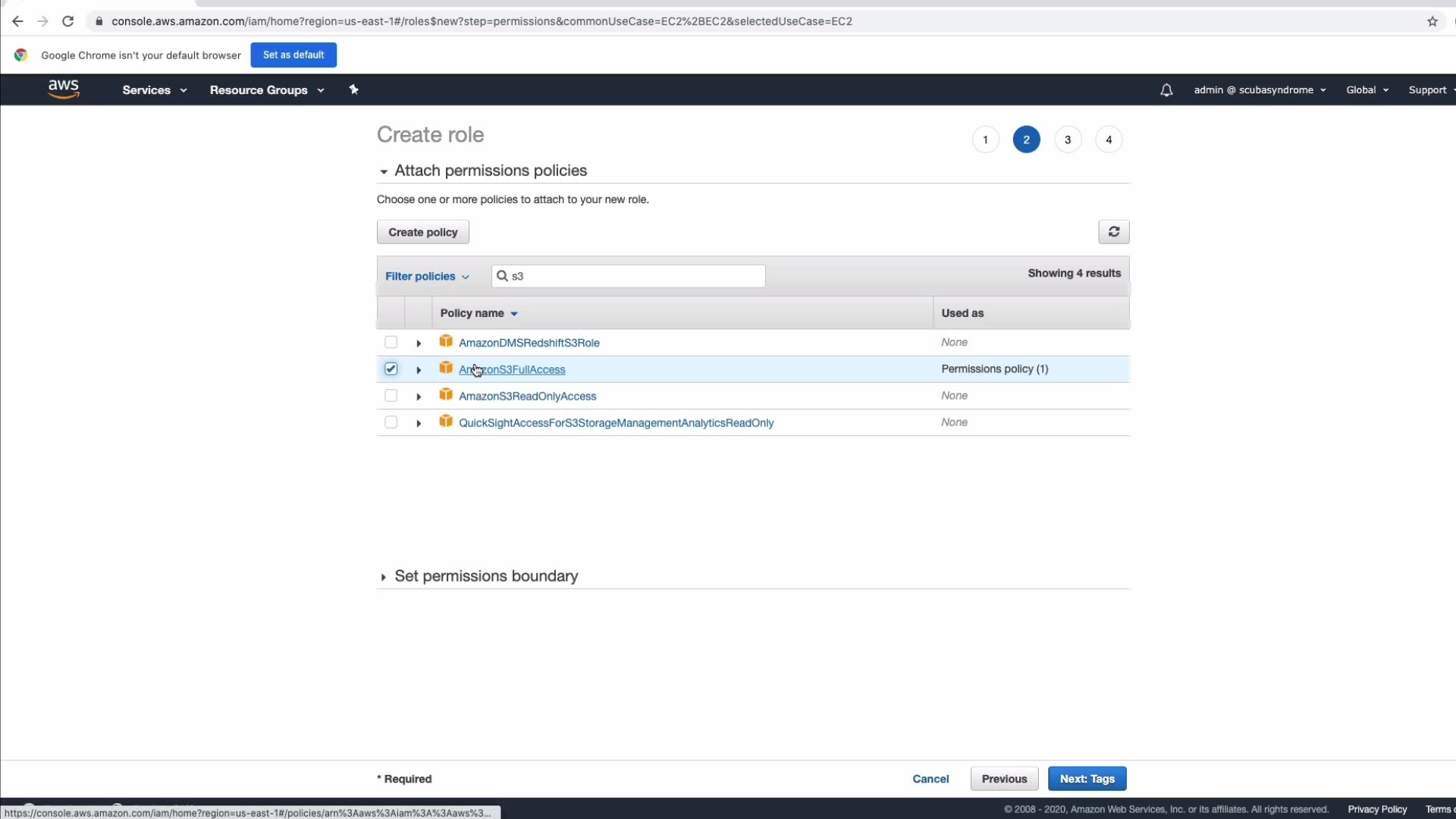This screenshot has width=1456, height=819.
Task: Click the pin shortcut icon in AWS navbar
Action: point(353,89)
